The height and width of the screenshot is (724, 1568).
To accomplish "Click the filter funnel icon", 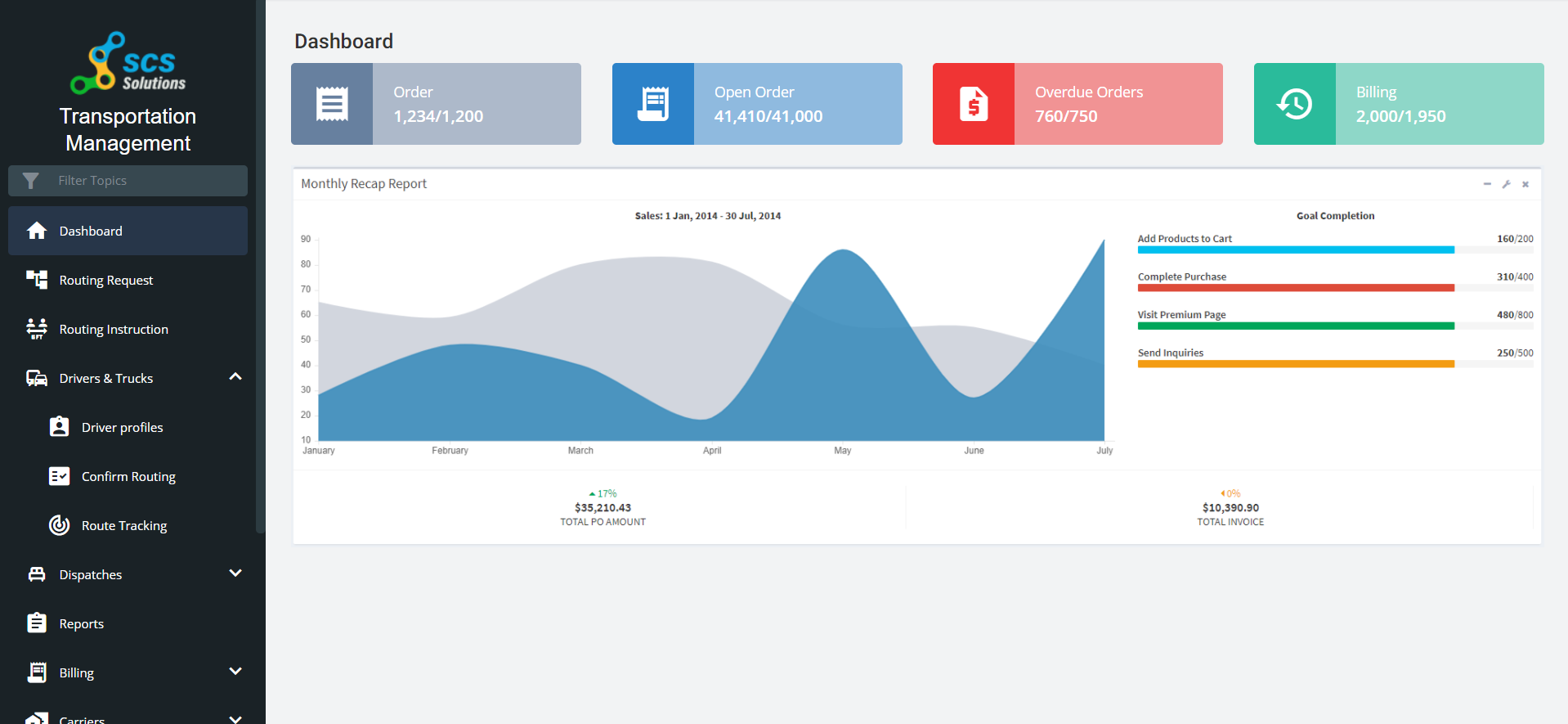I will (30, 181).
